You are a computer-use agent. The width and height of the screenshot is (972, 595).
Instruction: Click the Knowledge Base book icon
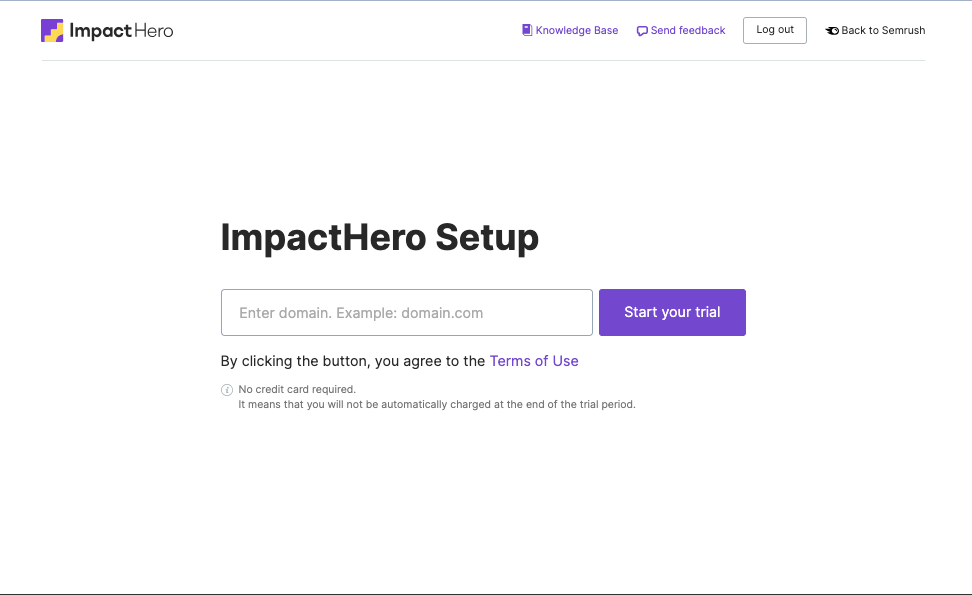coord(526,30)
